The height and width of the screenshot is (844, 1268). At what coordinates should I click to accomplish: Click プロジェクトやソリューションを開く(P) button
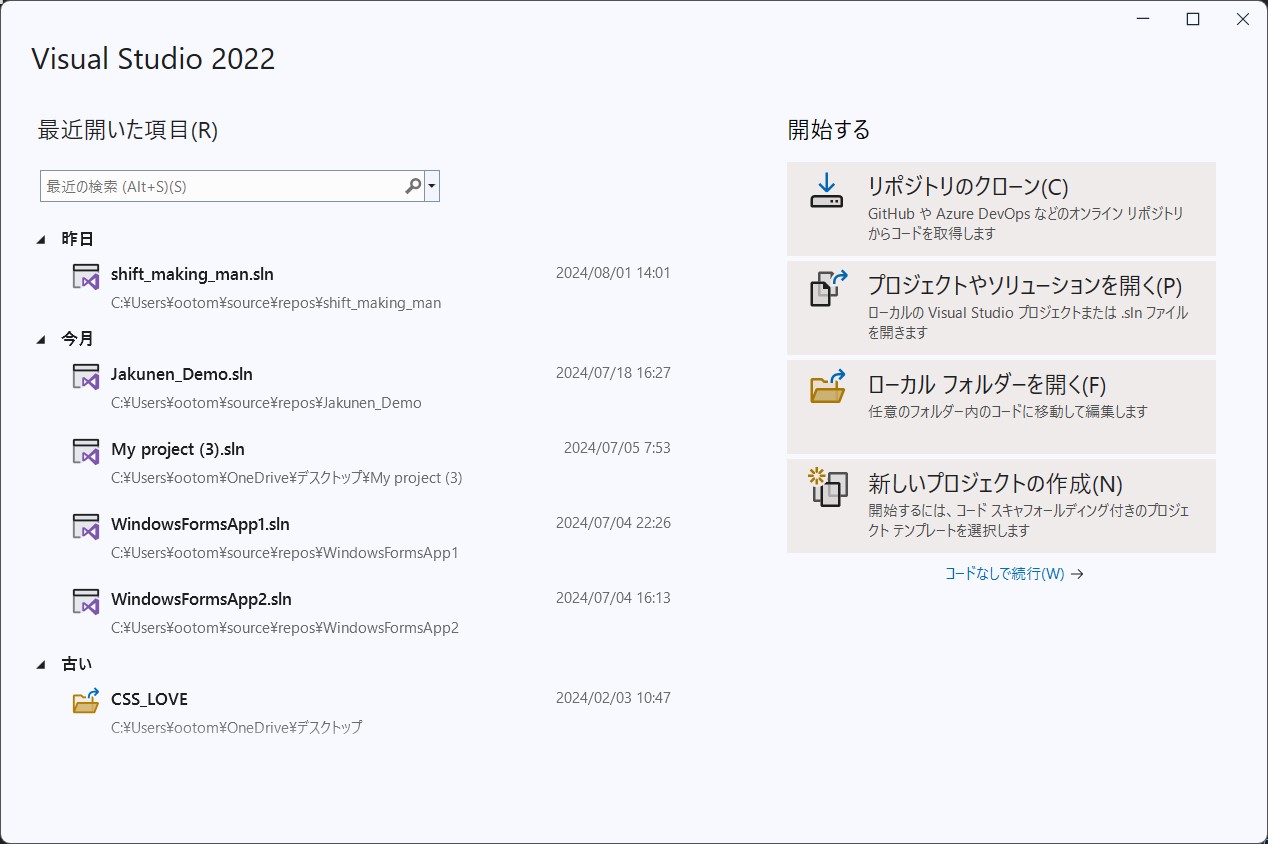point(1001,308)
